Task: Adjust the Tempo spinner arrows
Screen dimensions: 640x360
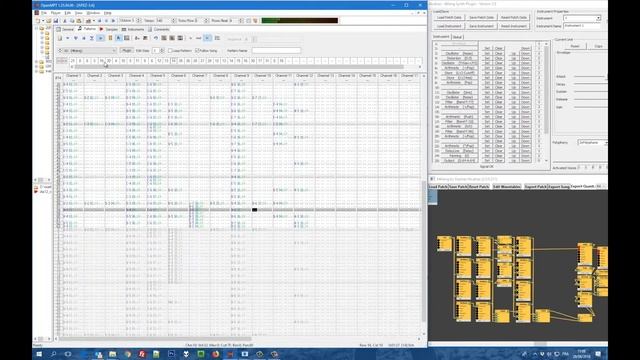Action: click(x=173, y=20)
